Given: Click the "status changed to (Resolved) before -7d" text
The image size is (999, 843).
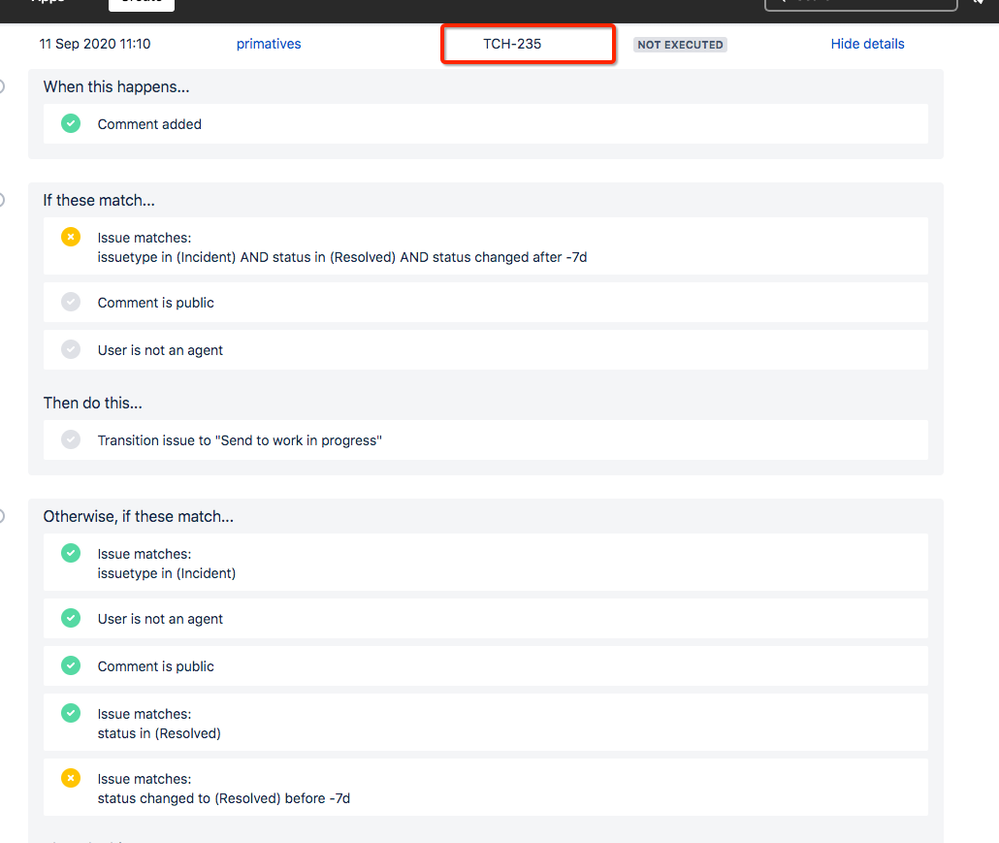Looking at the screenshot, I should (x=224, y=798).
